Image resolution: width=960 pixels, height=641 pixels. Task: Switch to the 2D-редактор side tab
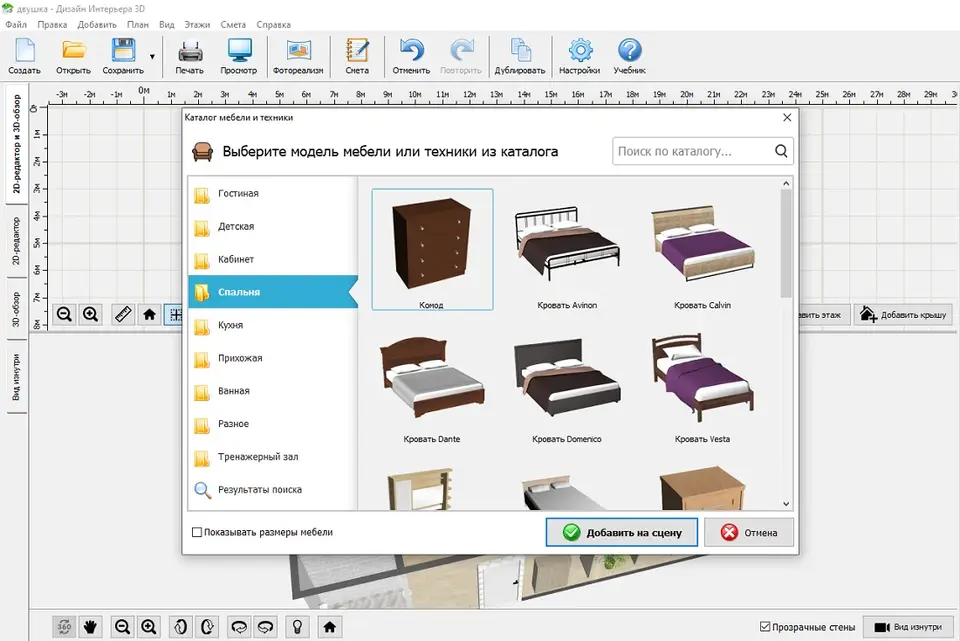pyautogui.click(x=17, y=240)
